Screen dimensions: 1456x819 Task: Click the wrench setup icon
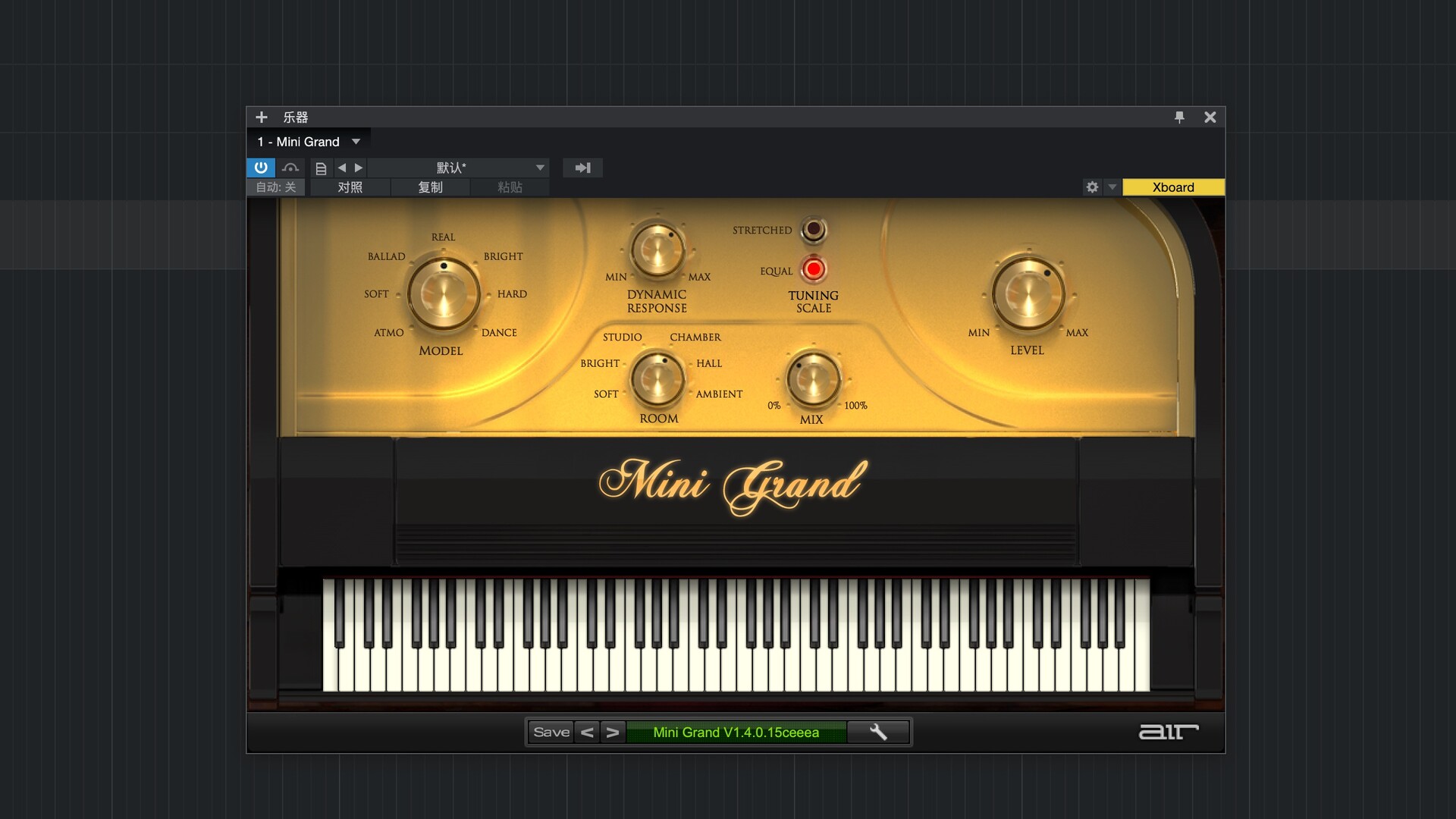[878, 732]
